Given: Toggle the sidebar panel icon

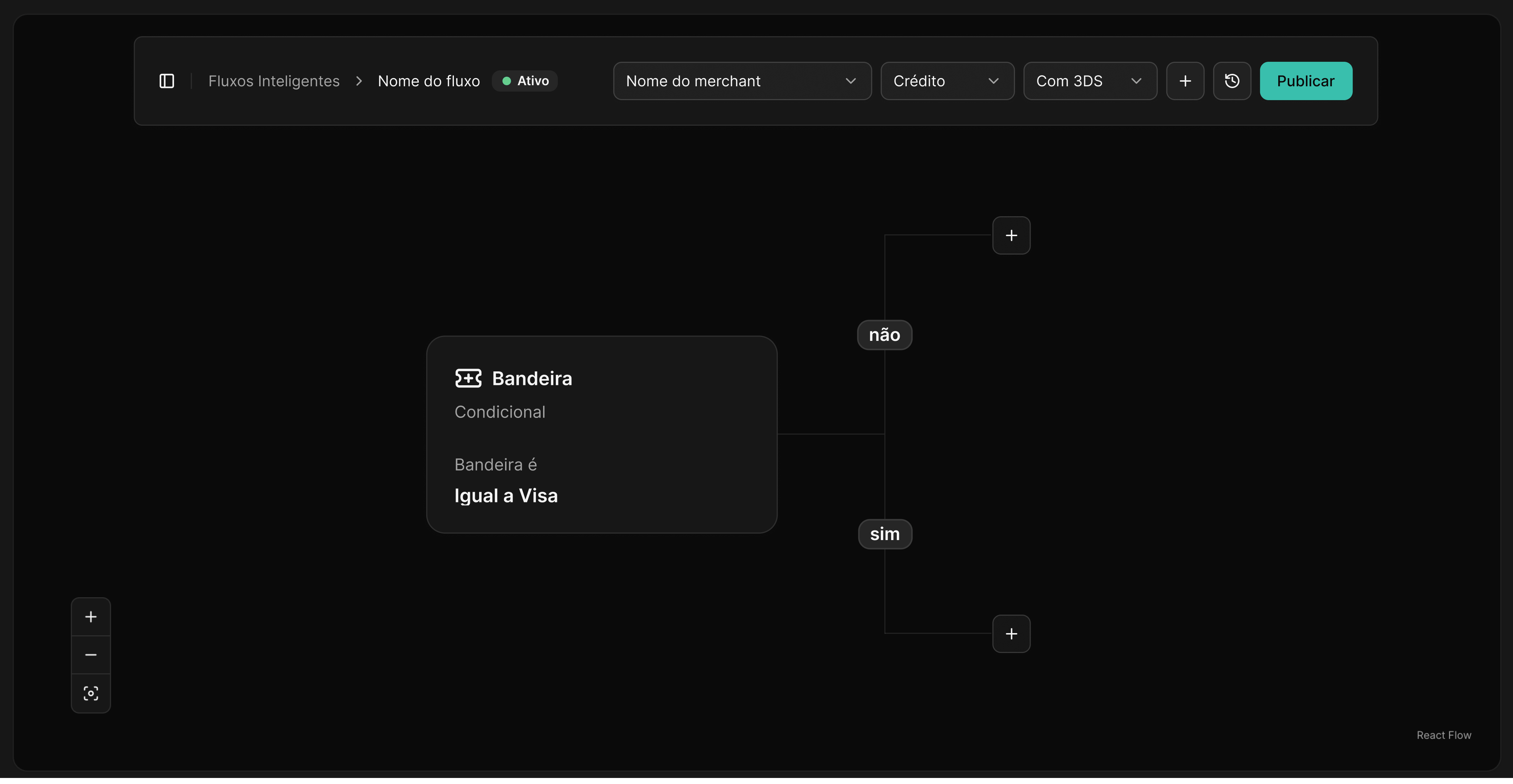Looking at the screenshot, I should click(167, 81).
